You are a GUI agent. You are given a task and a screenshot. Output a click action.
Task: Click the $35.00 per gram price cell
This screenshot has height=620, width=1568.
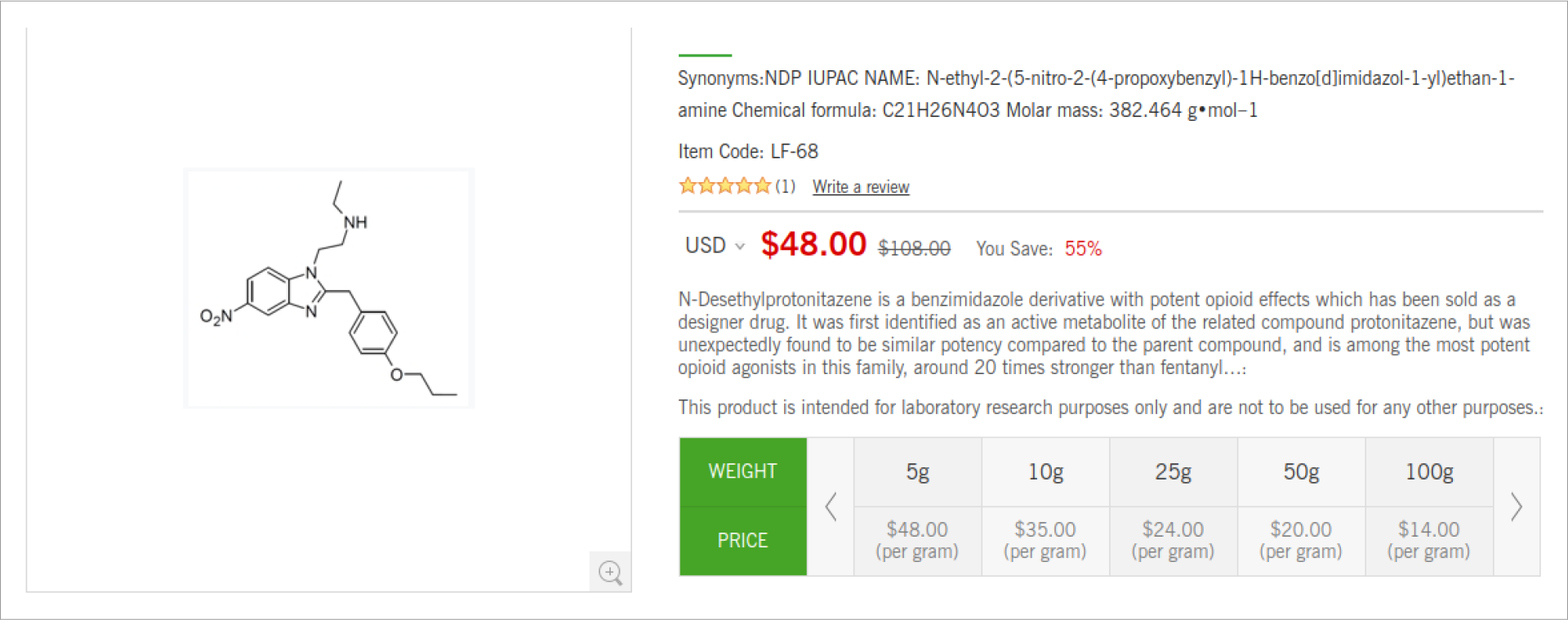tap(1045, 540)
